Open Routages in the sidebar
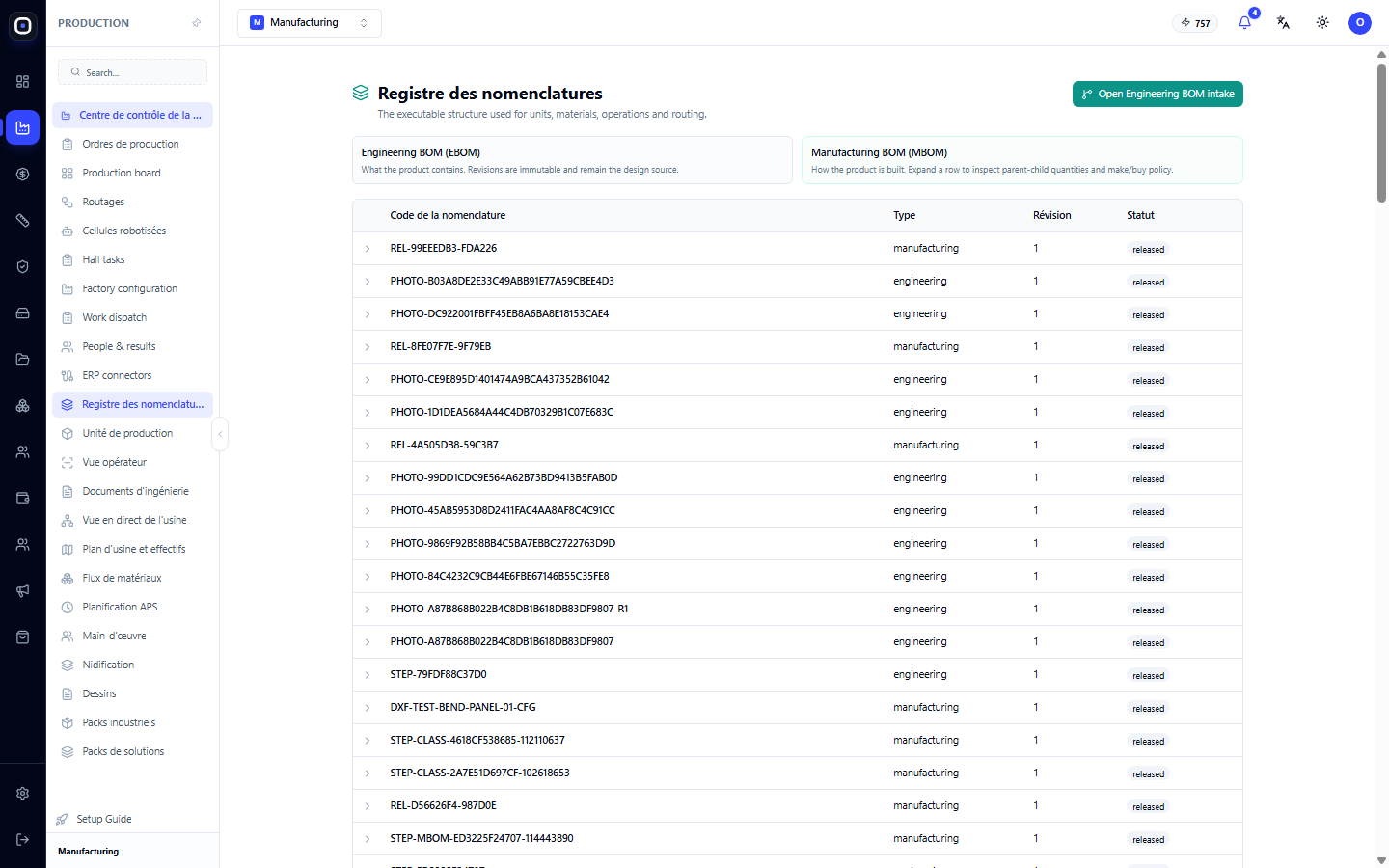 click(132, 202)
